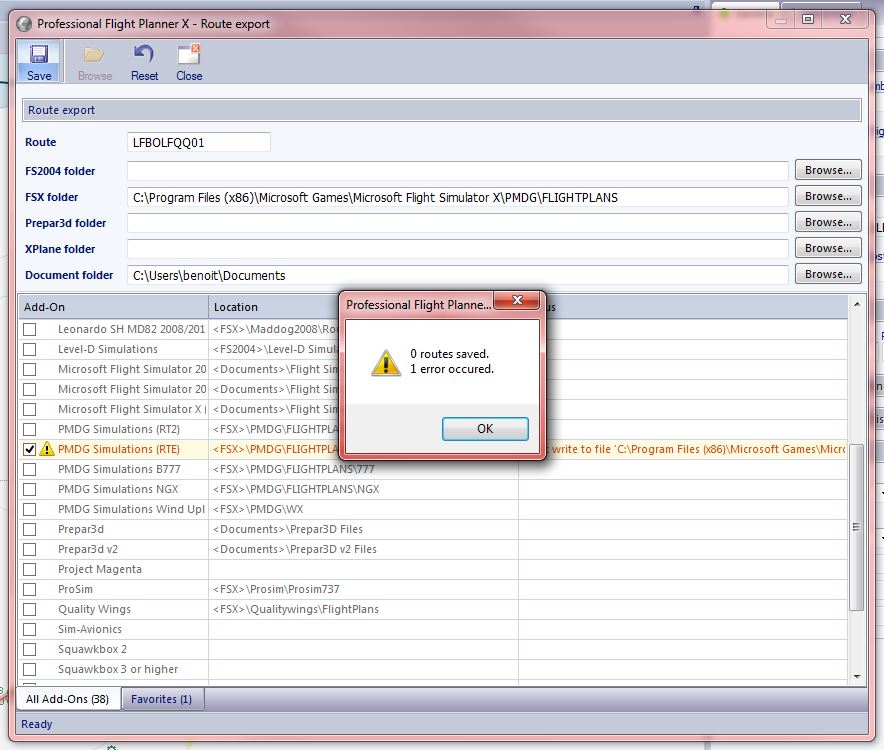Check the PMDG Simulations Wind Upl checkbox
884x750 pixels.
(x=29, y=509)
